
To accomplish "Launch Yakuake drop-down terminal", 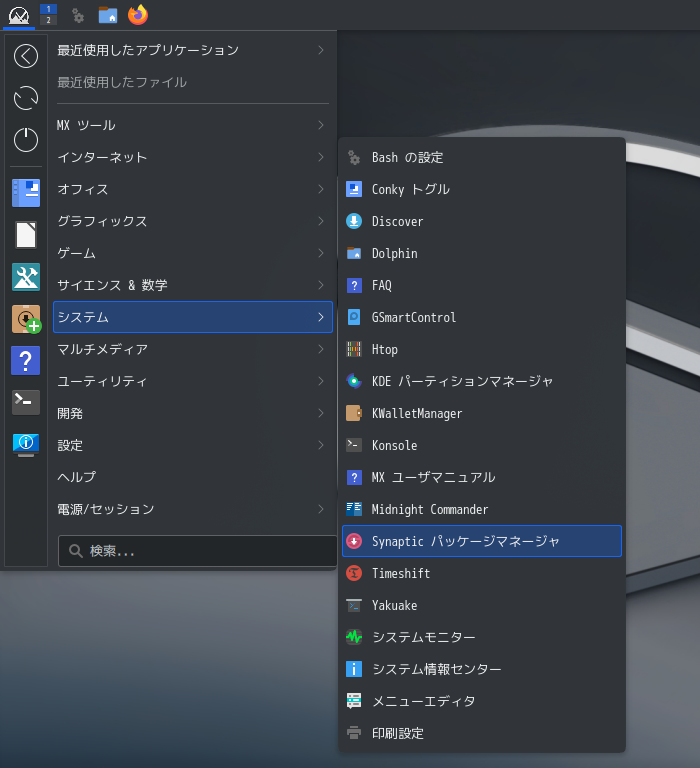I will point(482,605).
